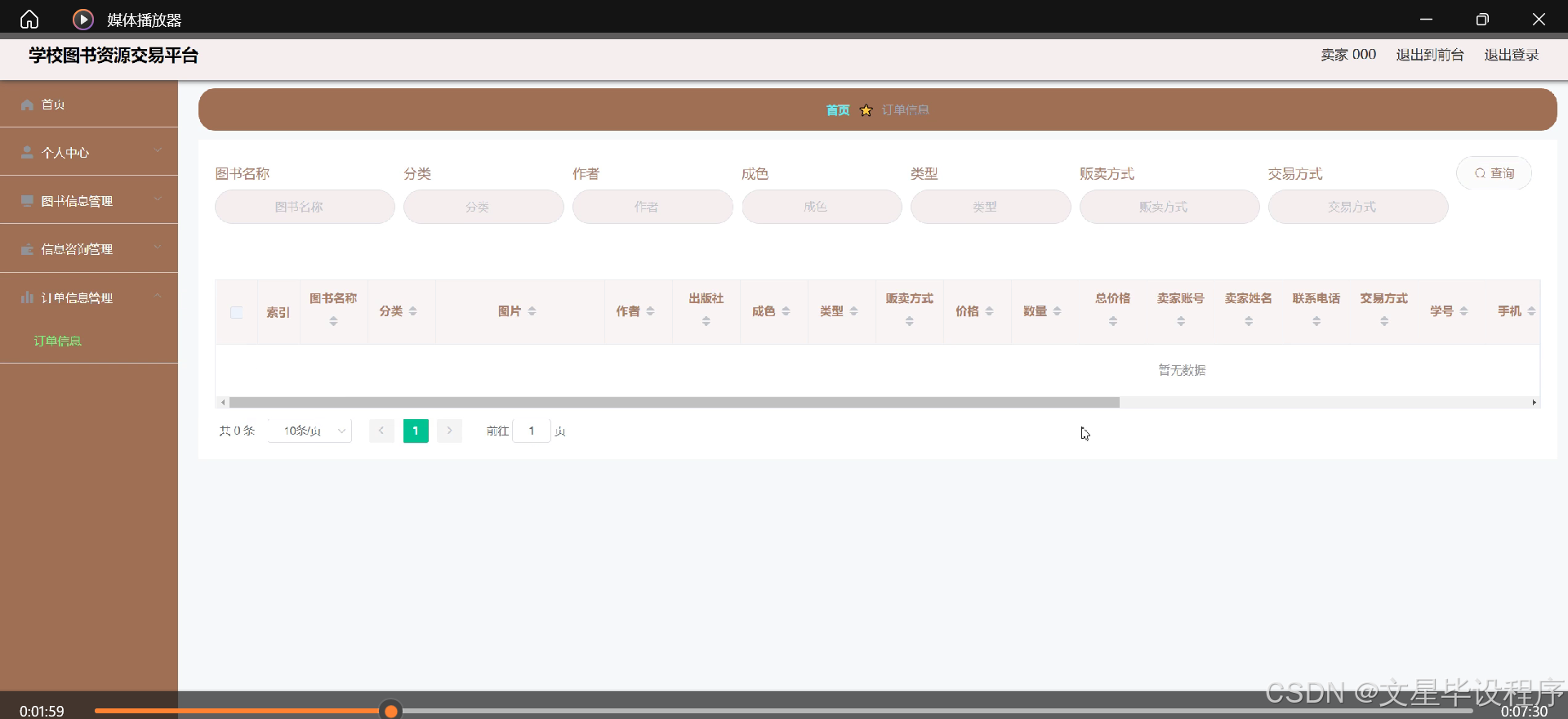Click 订单信息 in the breadcrumb

906,110
